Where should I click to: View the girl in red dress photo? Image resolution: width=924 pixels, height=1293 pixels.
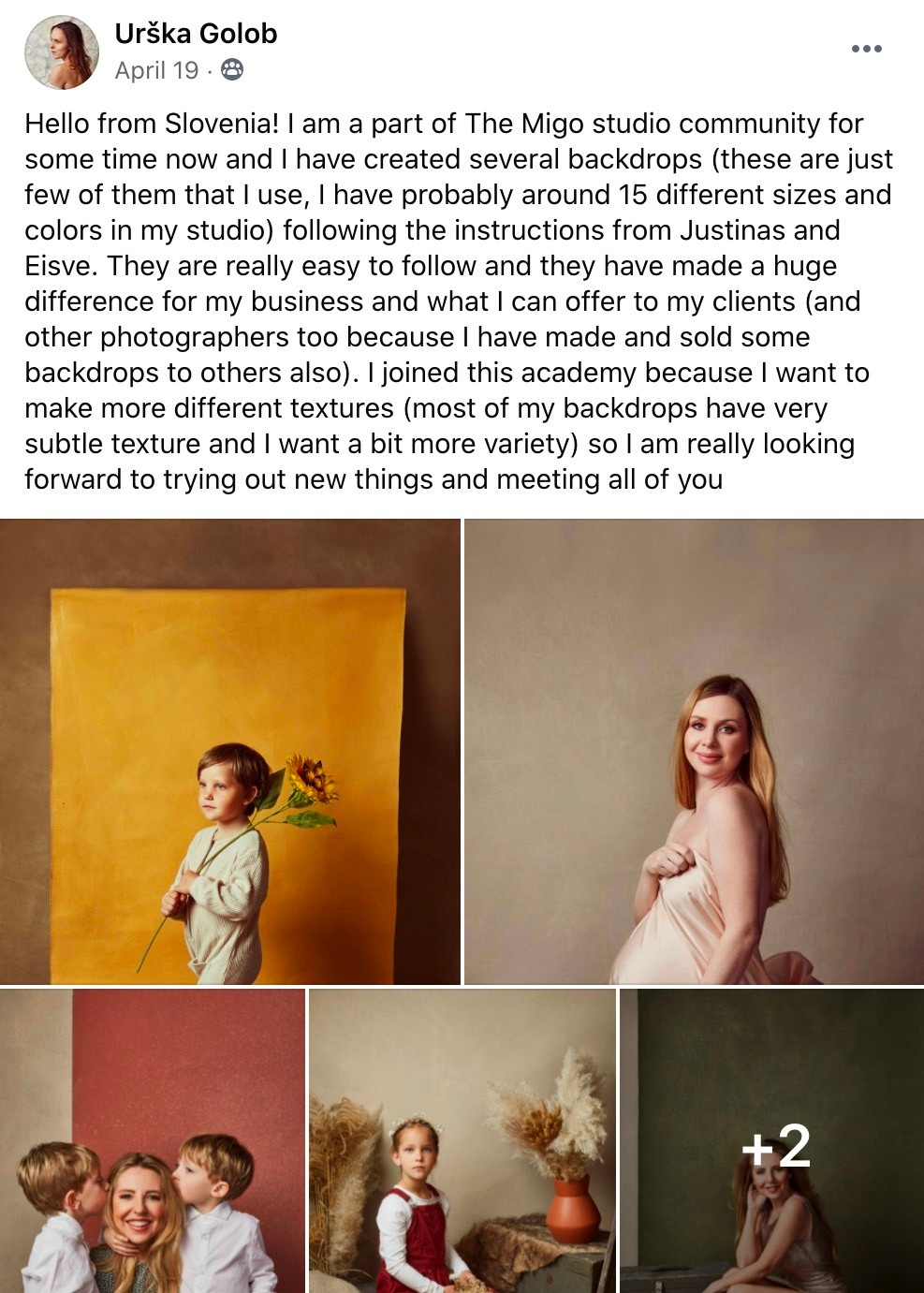[462, 1140]
